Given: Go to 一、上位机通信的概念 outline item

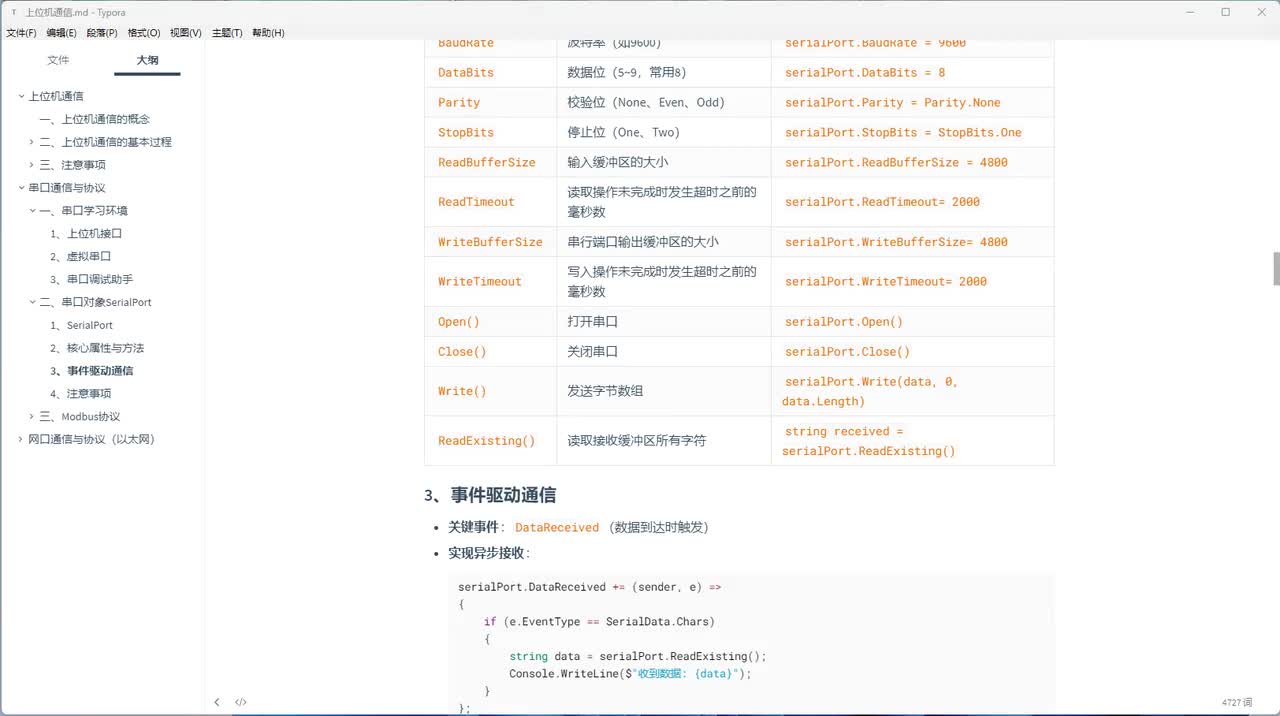Looking at the screenshot, I should coord(95,119).
